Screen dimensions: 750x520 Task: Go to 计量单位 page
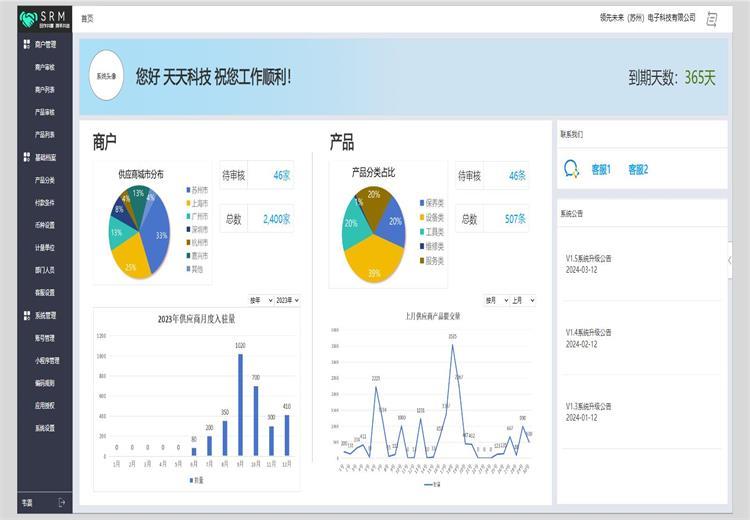click(44, 247)
